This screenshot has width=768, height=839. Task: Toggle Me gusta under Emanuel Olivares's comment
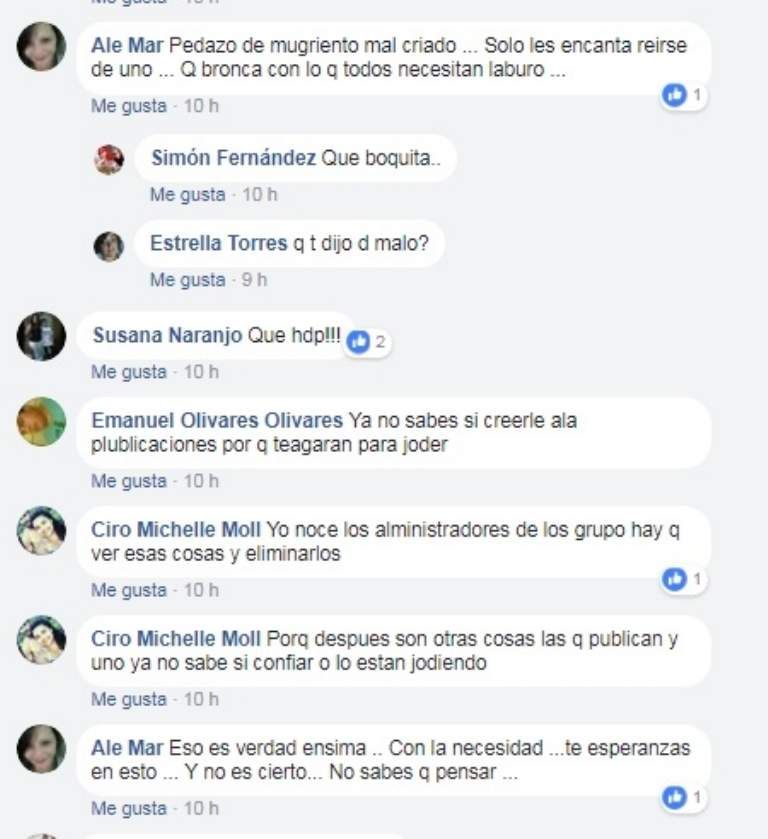point(129,481)
